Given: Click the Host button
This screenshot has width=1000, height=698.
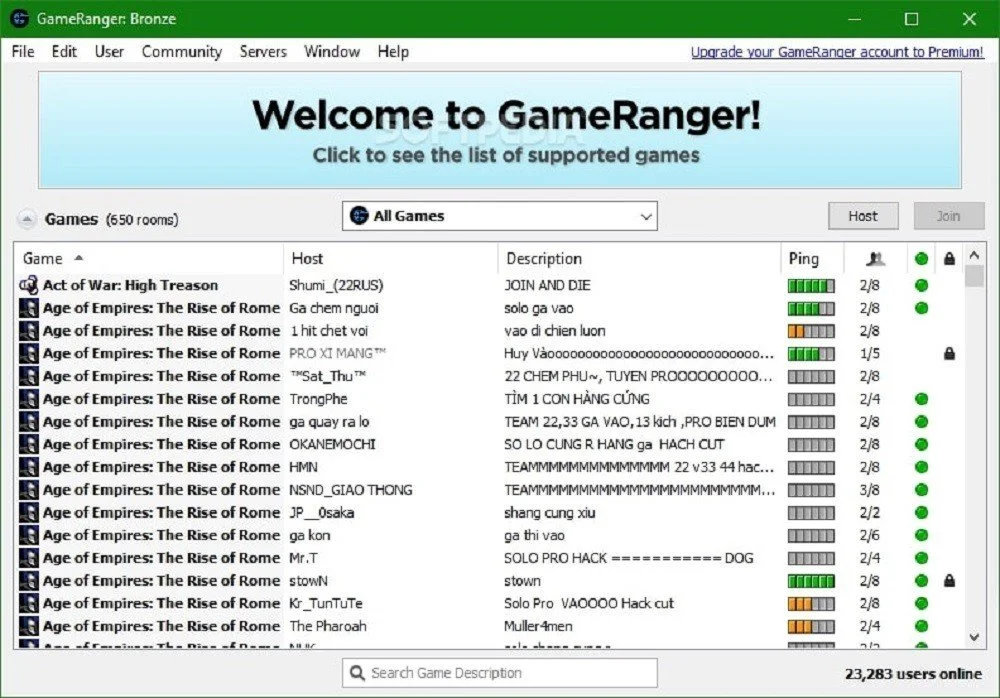Looking at the screenshot, I should coord(863,216).
